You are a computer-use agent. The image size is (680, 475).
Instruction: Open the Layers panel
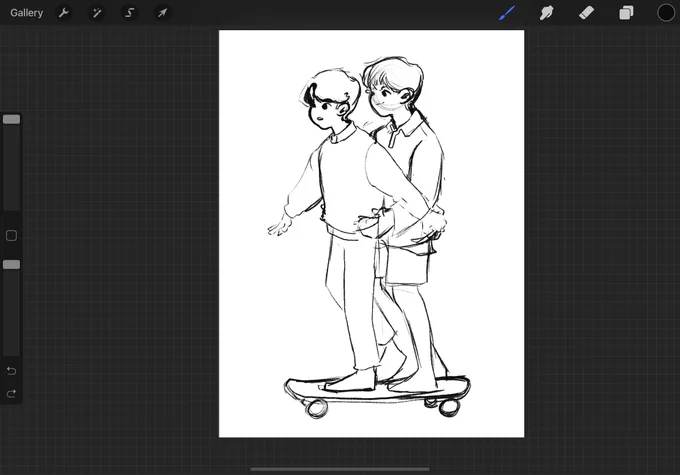[626, 13]
